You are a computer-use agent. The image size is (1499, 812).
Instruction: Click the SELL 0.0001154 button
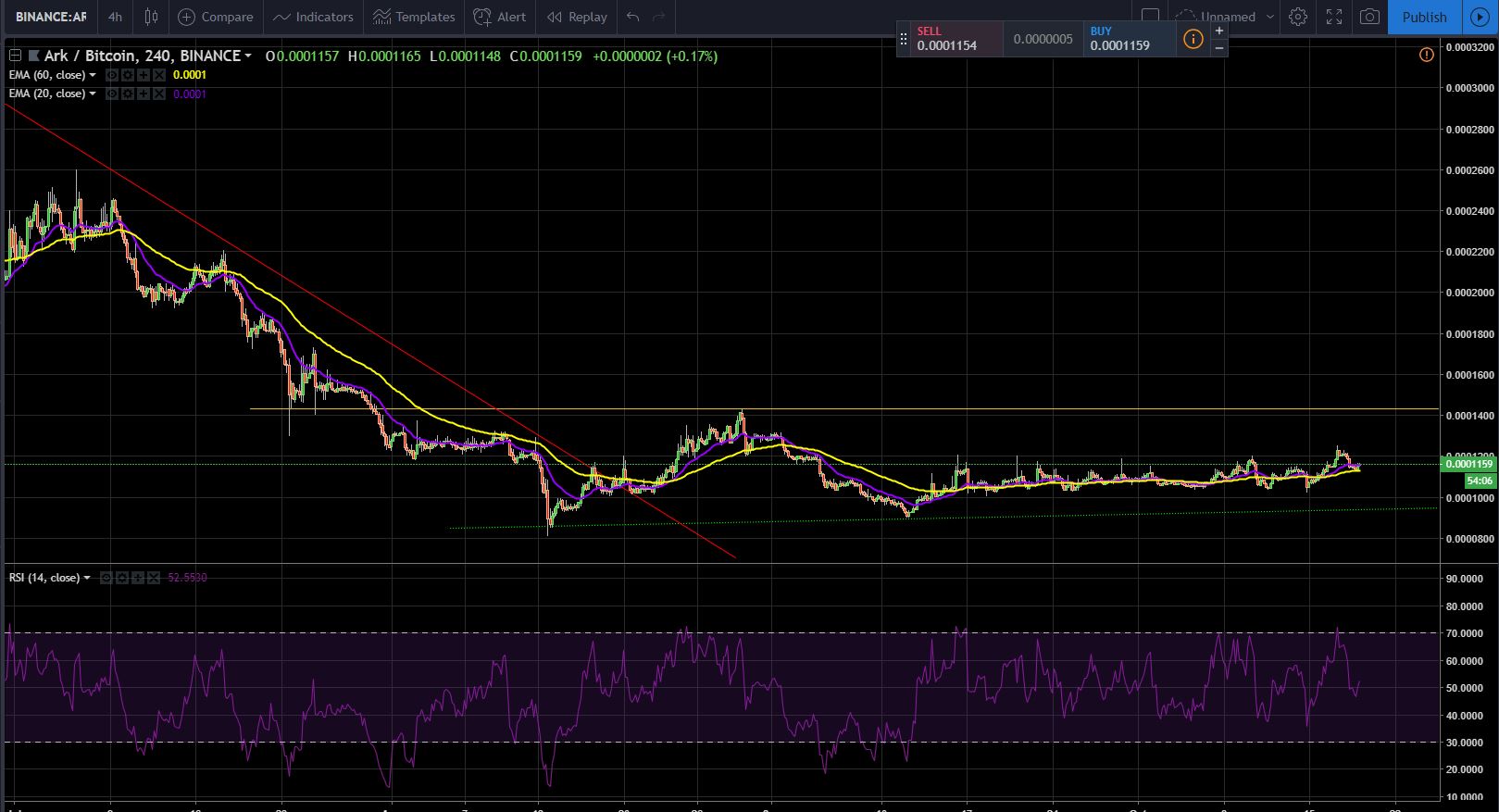point(957,38)
